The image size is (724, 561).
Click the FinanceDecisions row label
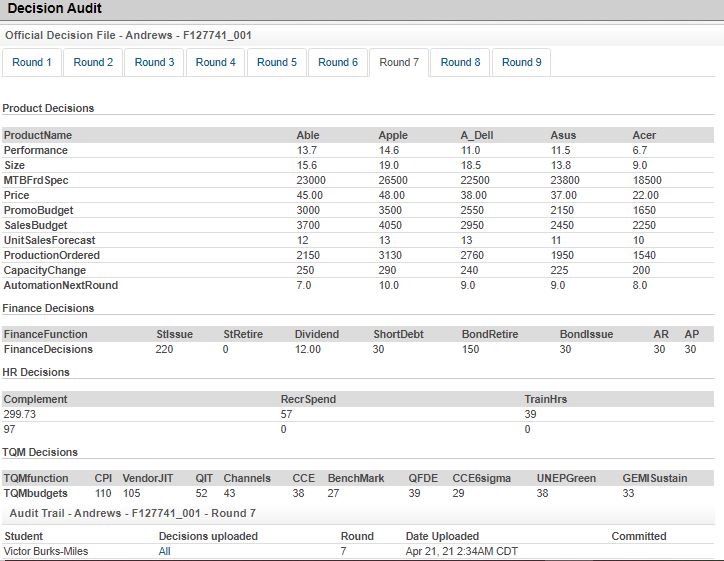click(48, 349)
